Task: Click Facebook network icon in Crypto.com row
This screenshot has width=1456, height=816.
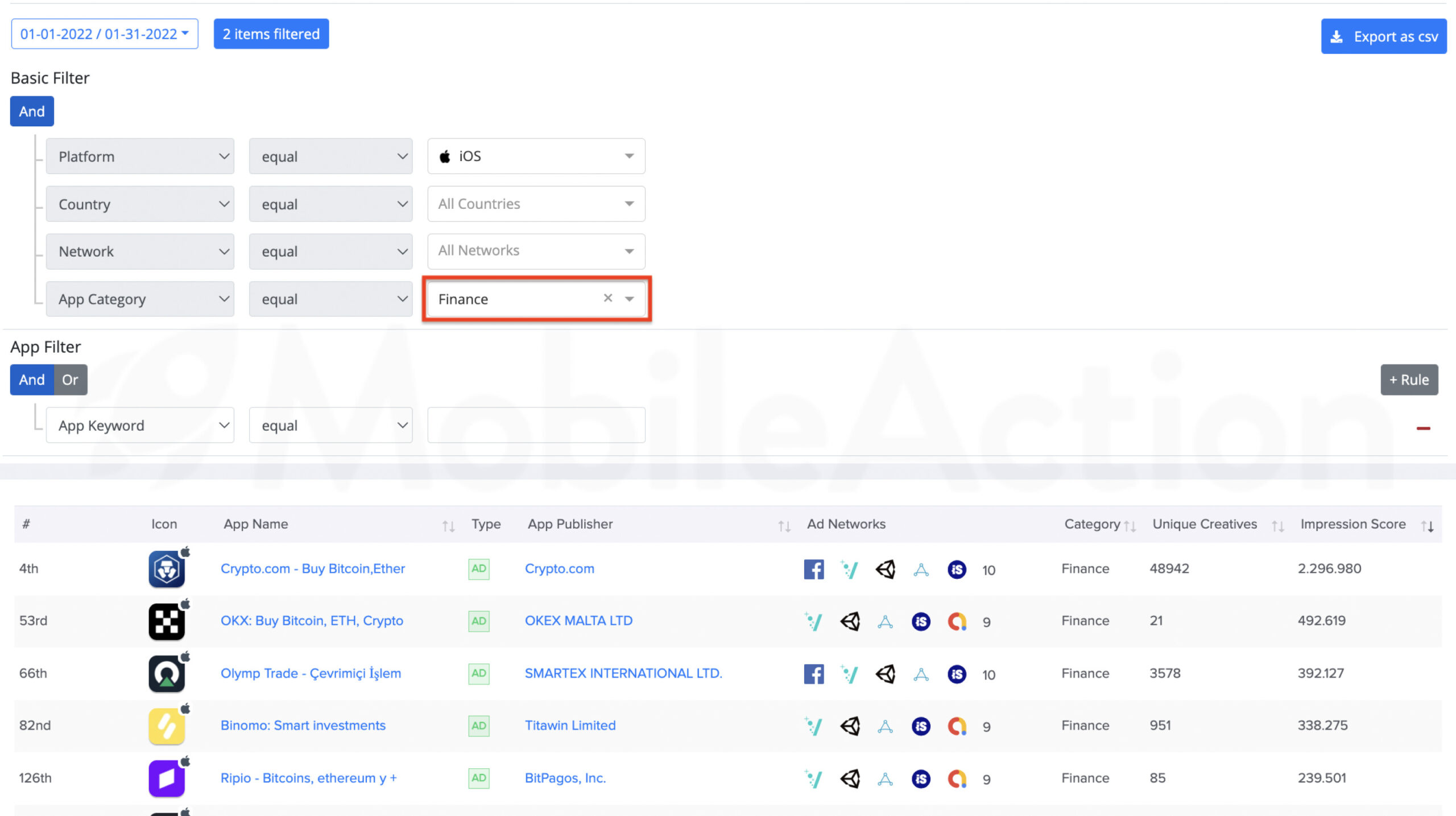Action: 814,569
